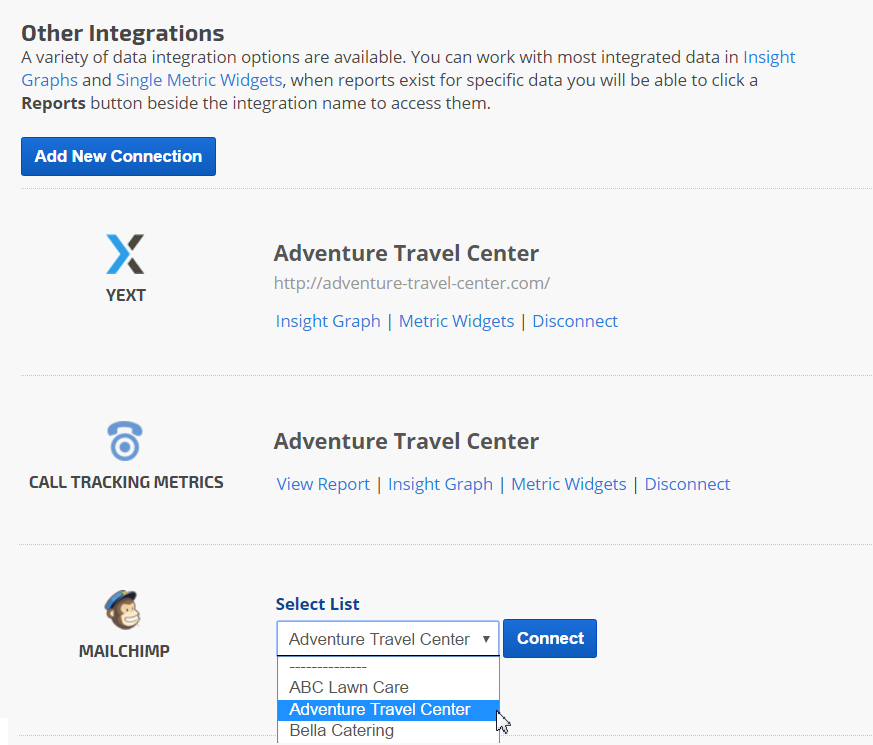Click the adventure-travel-center.com URL
This screenshot has width=873, height=745.
pyautogui.click(x=412, y=283)
